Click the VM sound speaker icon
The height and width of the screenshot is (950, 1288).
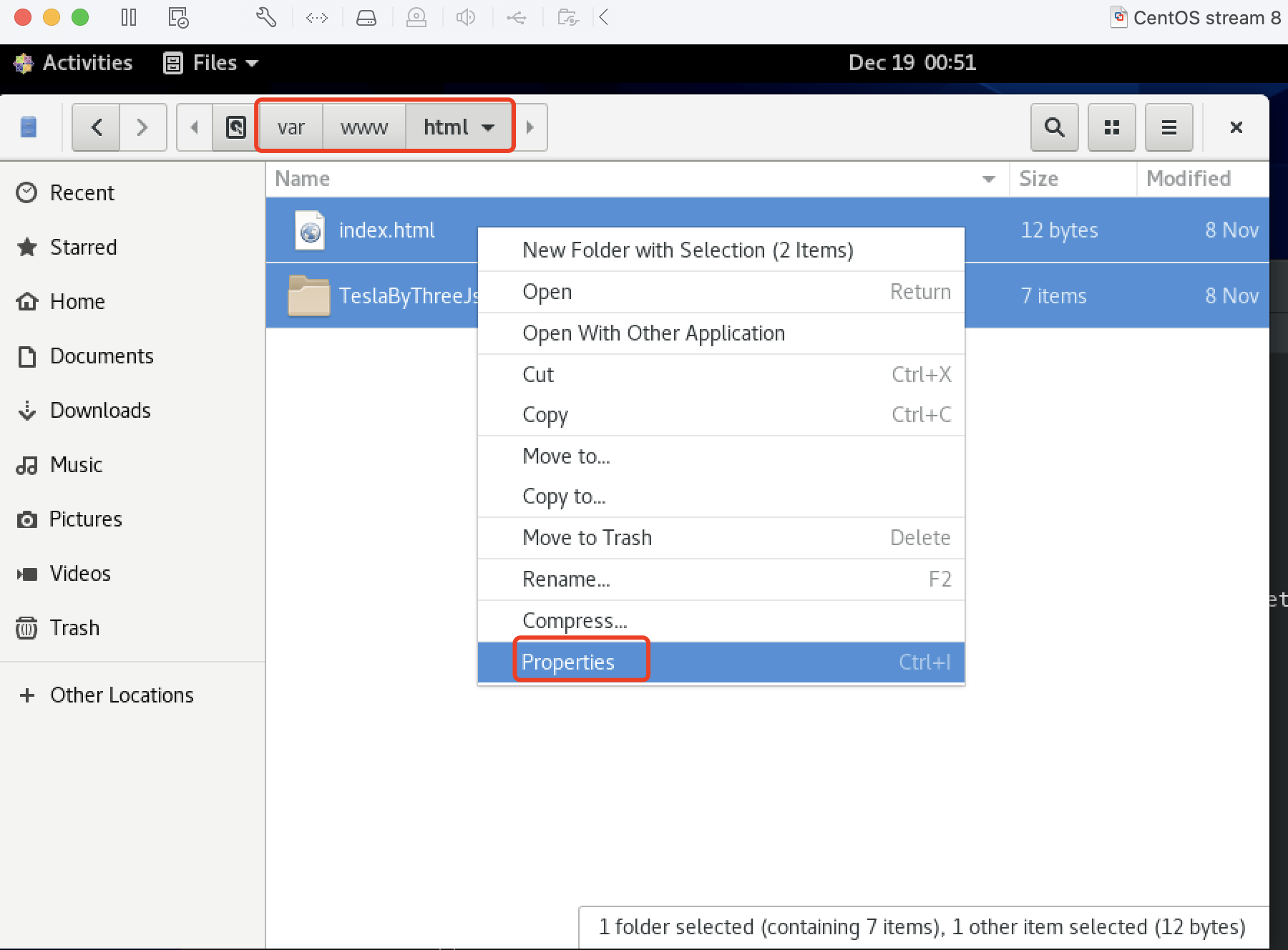(x=466, y=17)
